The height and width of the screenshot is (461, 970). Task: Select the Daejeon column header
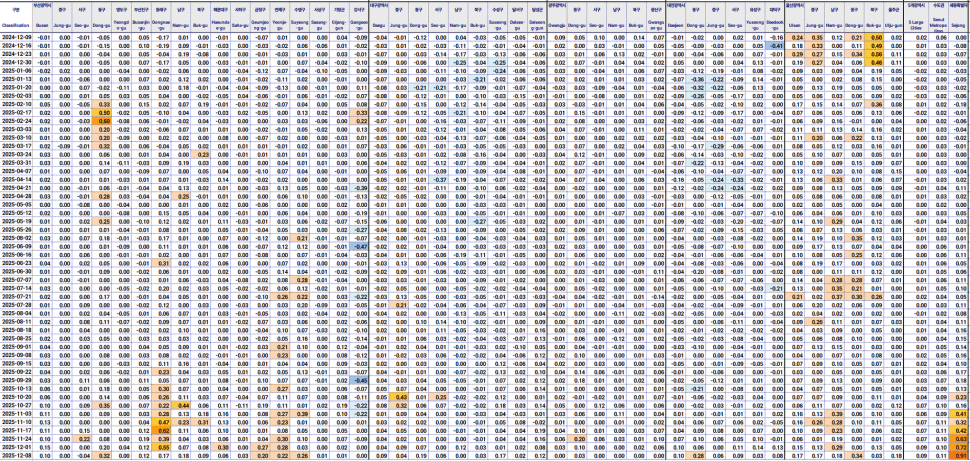click(x=678, y=23)
